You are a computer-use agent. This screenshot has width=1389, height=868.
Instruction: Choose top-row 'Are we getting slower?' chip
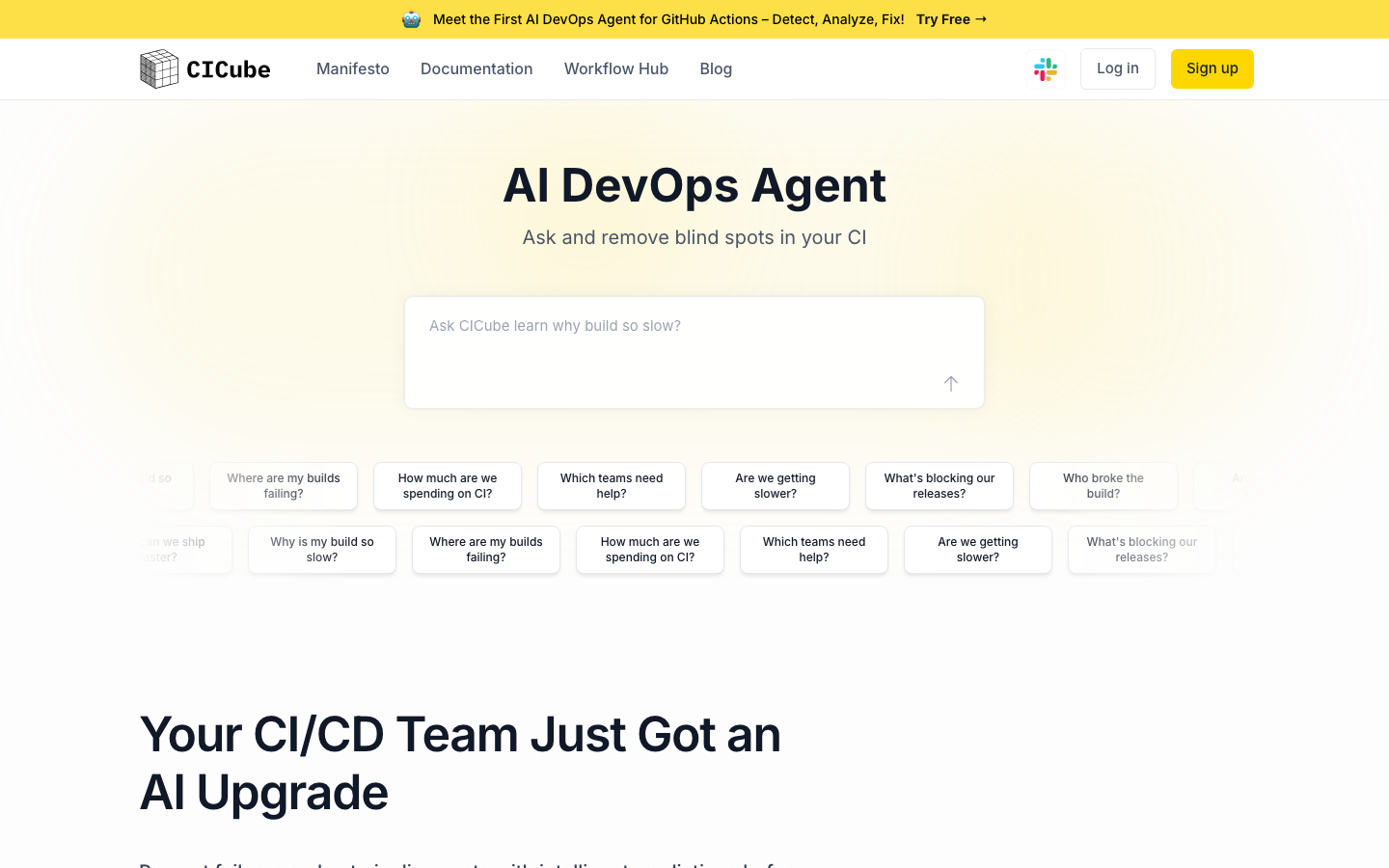point(776,486)
